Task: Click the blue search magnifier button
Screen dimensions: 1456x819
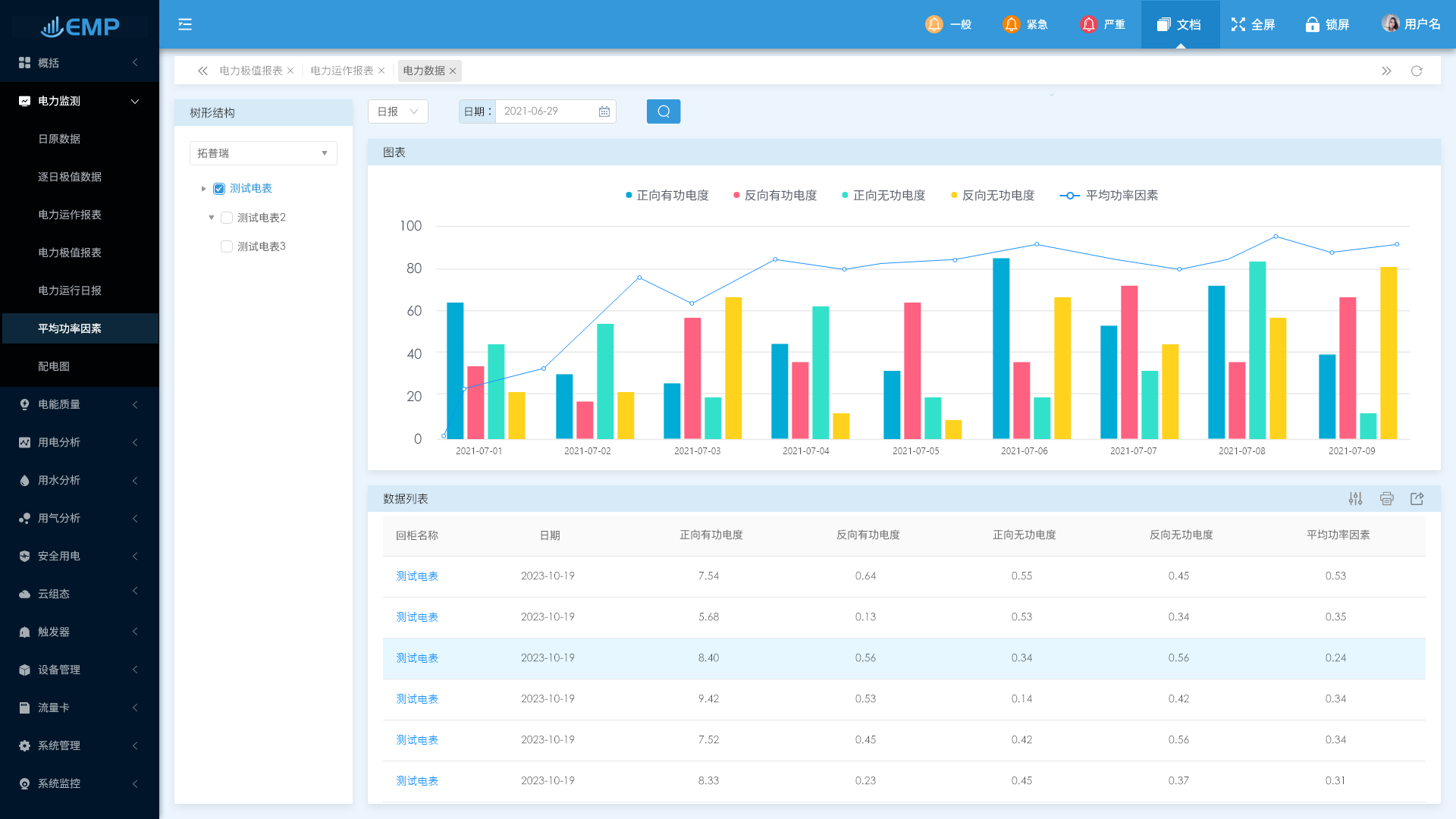Action: click(x=663, y=111)
